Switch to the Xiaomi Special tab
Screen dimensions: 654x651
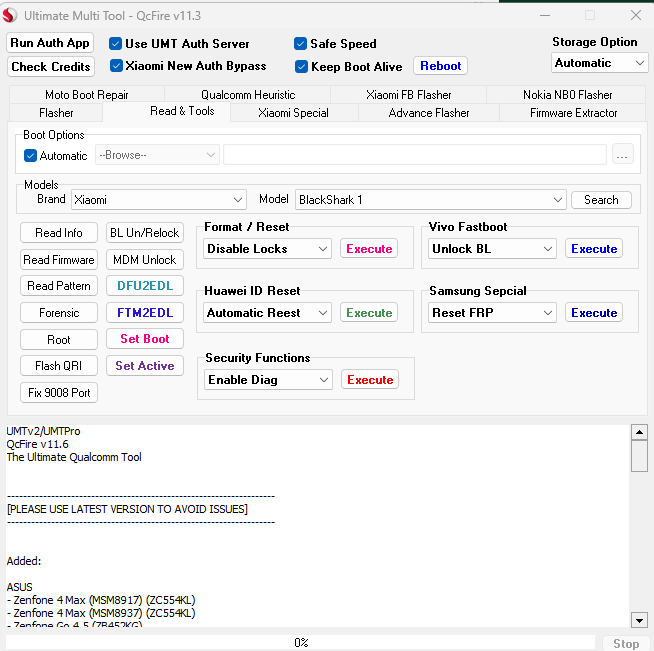click(293, 113)
